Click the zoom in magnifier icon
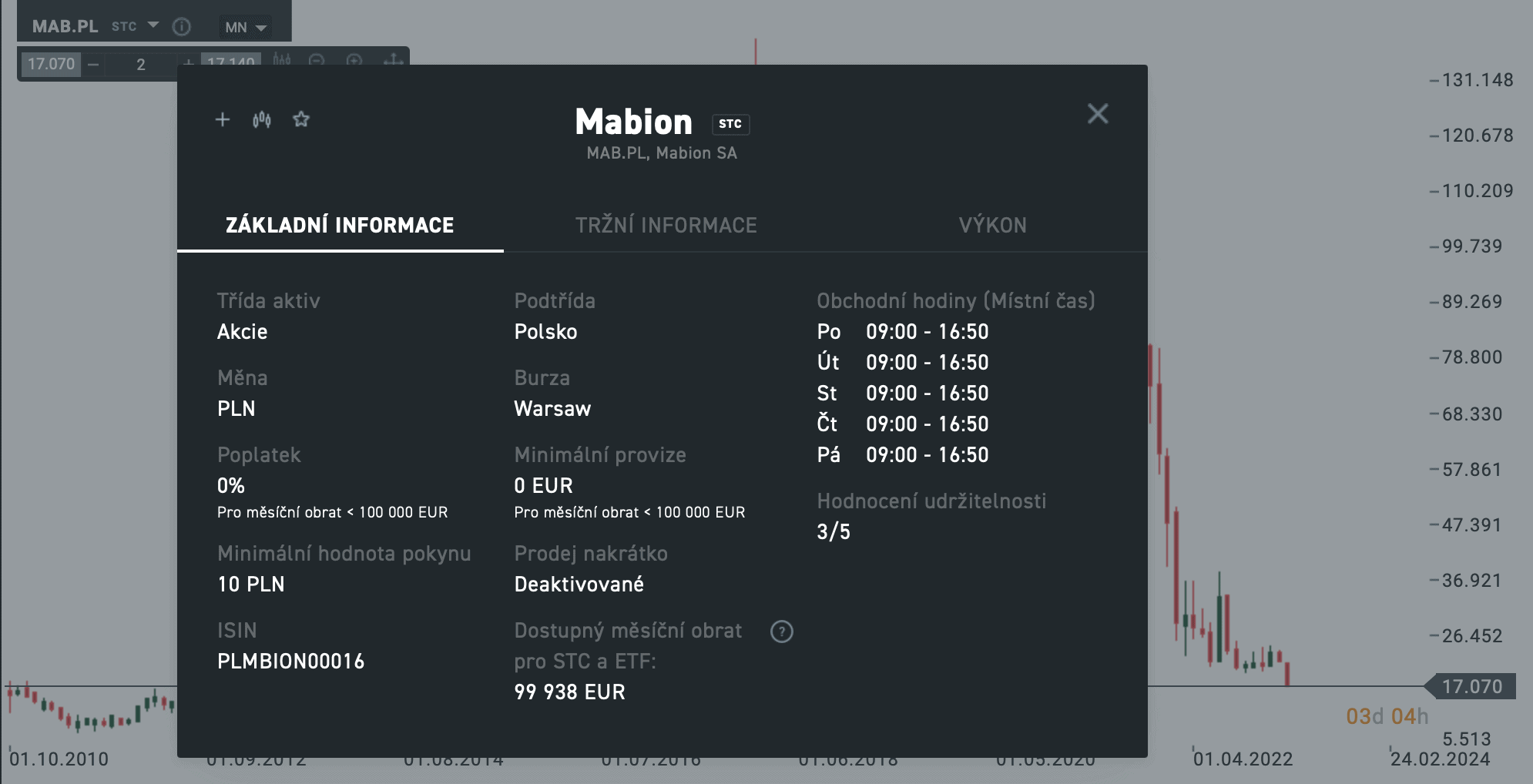Screen dimensions: 1533x784 pyautogui.click(x=354, y=59)
